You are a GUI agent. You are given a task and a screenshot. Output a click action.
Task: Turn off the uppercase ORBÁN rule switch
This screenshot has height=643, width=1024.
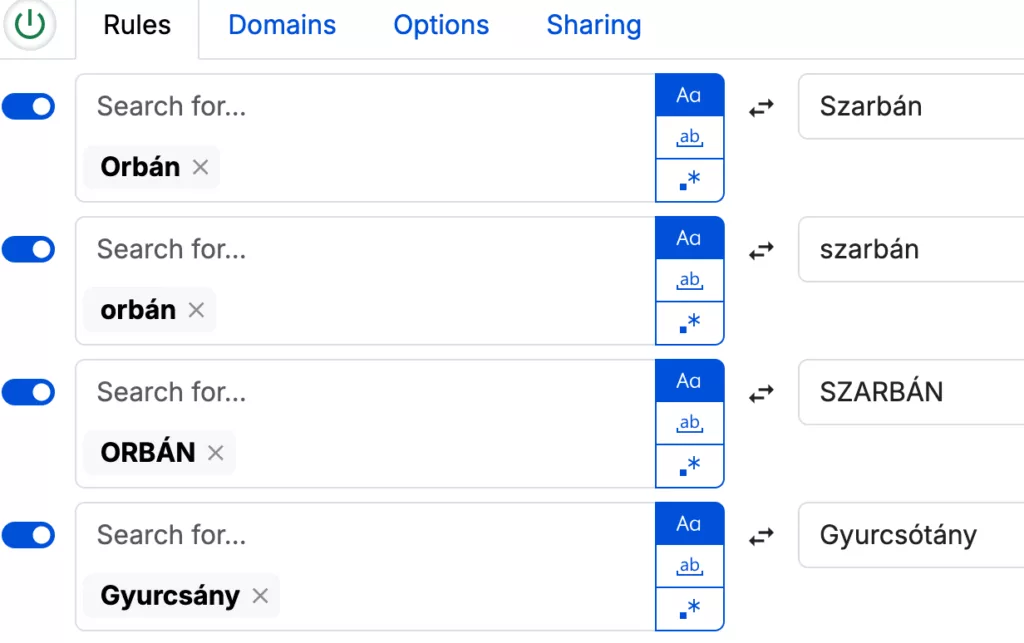pos(29,393)
